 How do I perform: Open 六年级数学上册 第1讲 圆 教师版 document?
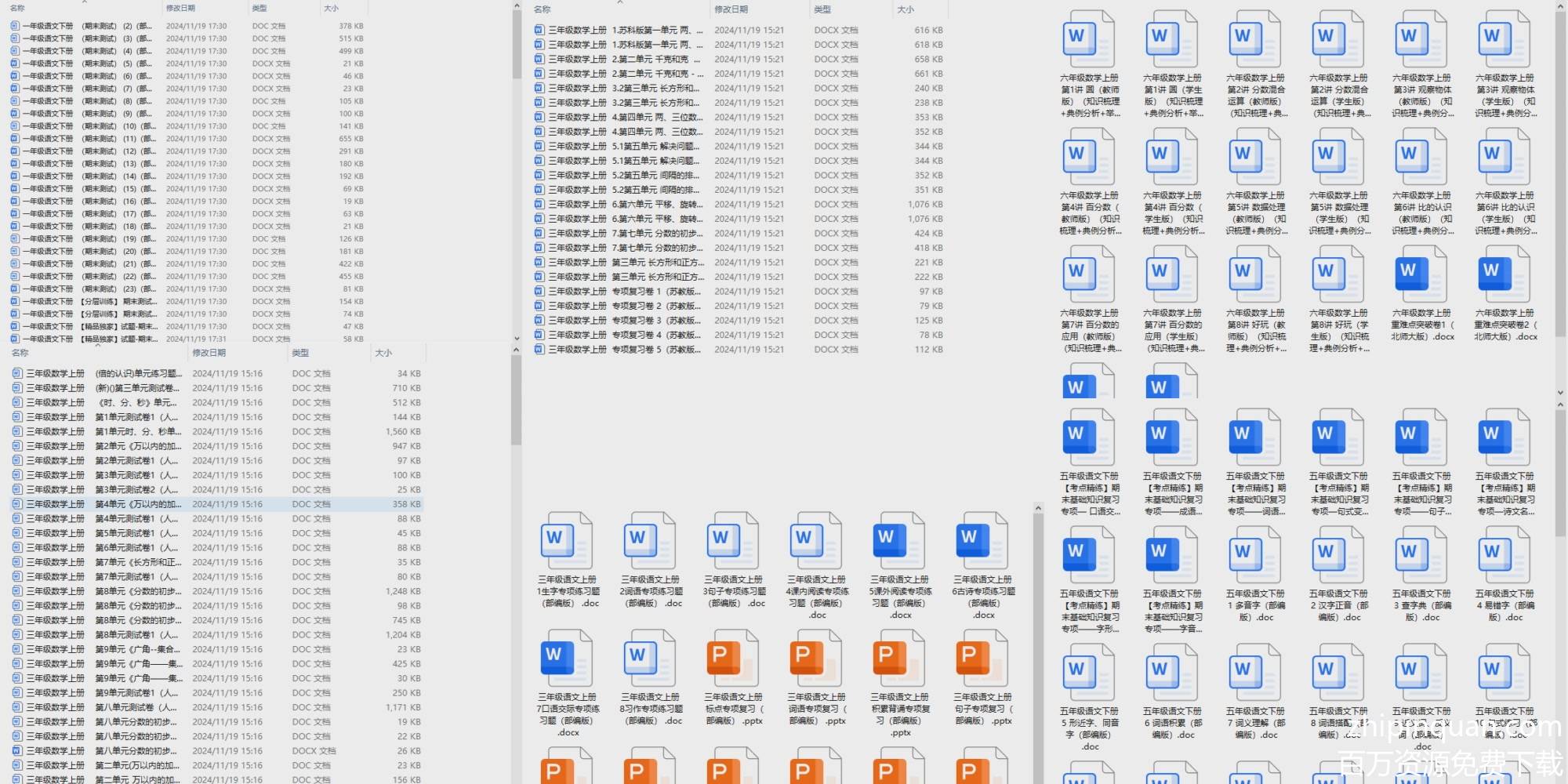1089,39
